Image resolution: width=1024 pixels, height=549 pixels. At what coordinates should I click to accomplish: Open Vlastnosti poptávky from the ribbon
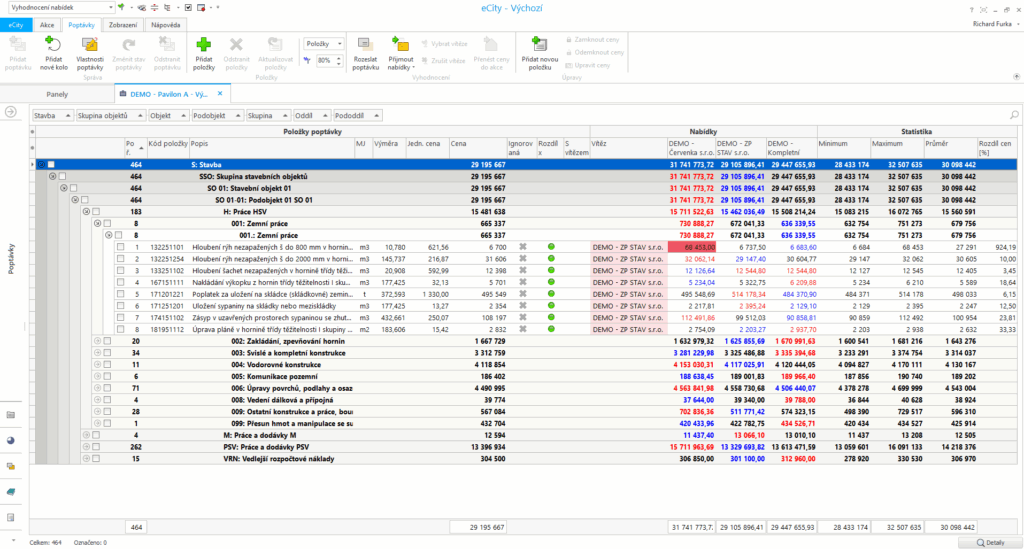click(90, 46)
